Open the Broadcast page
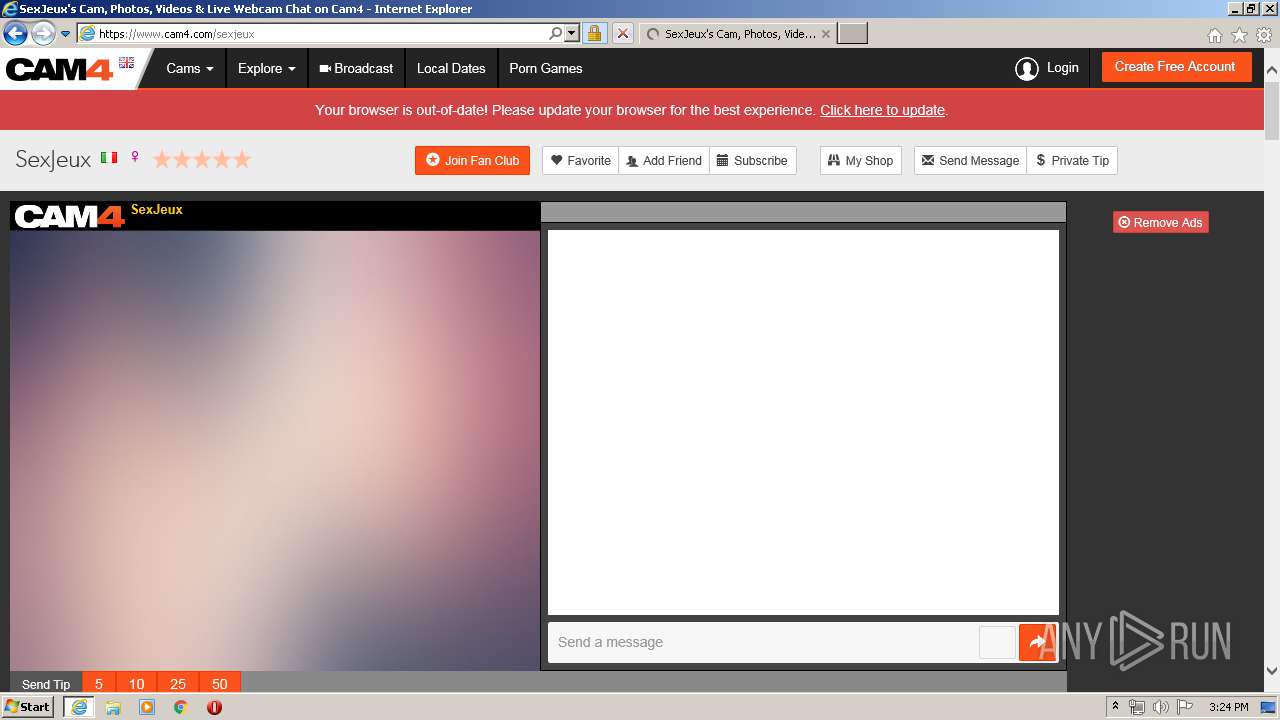Image resolution: width=1280 pixels, height=720 pixels. pyautogui.click(x=355, y=69)
